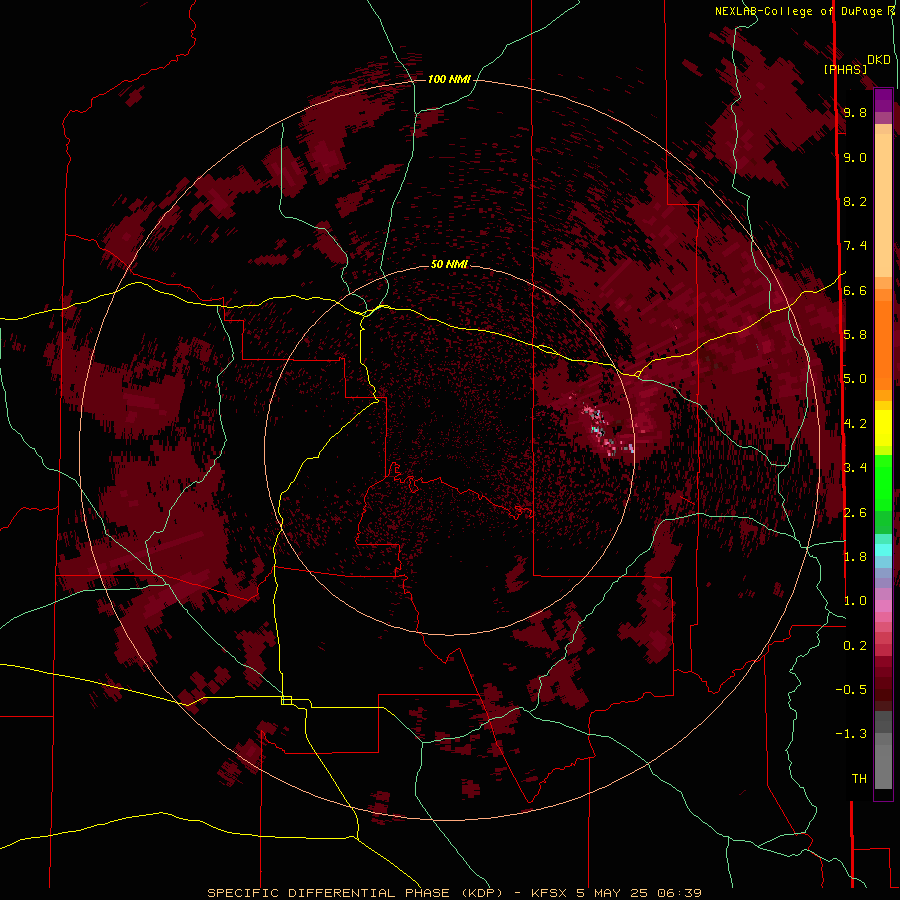The image size is (900, 900).
Task: Click the DKD label above the color scale
Action: pyautogui.click(x=879, y=60)
